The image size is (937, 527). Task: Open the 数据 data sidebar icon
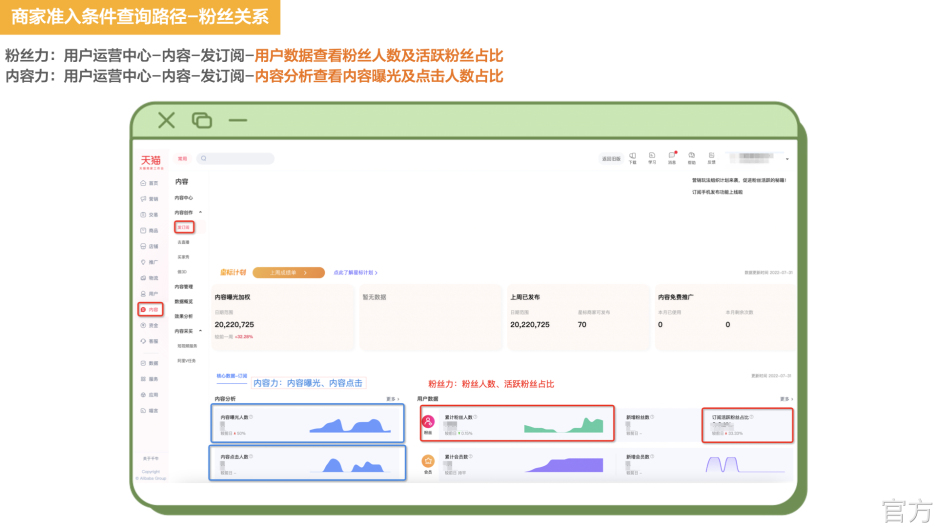coord(149,363)
